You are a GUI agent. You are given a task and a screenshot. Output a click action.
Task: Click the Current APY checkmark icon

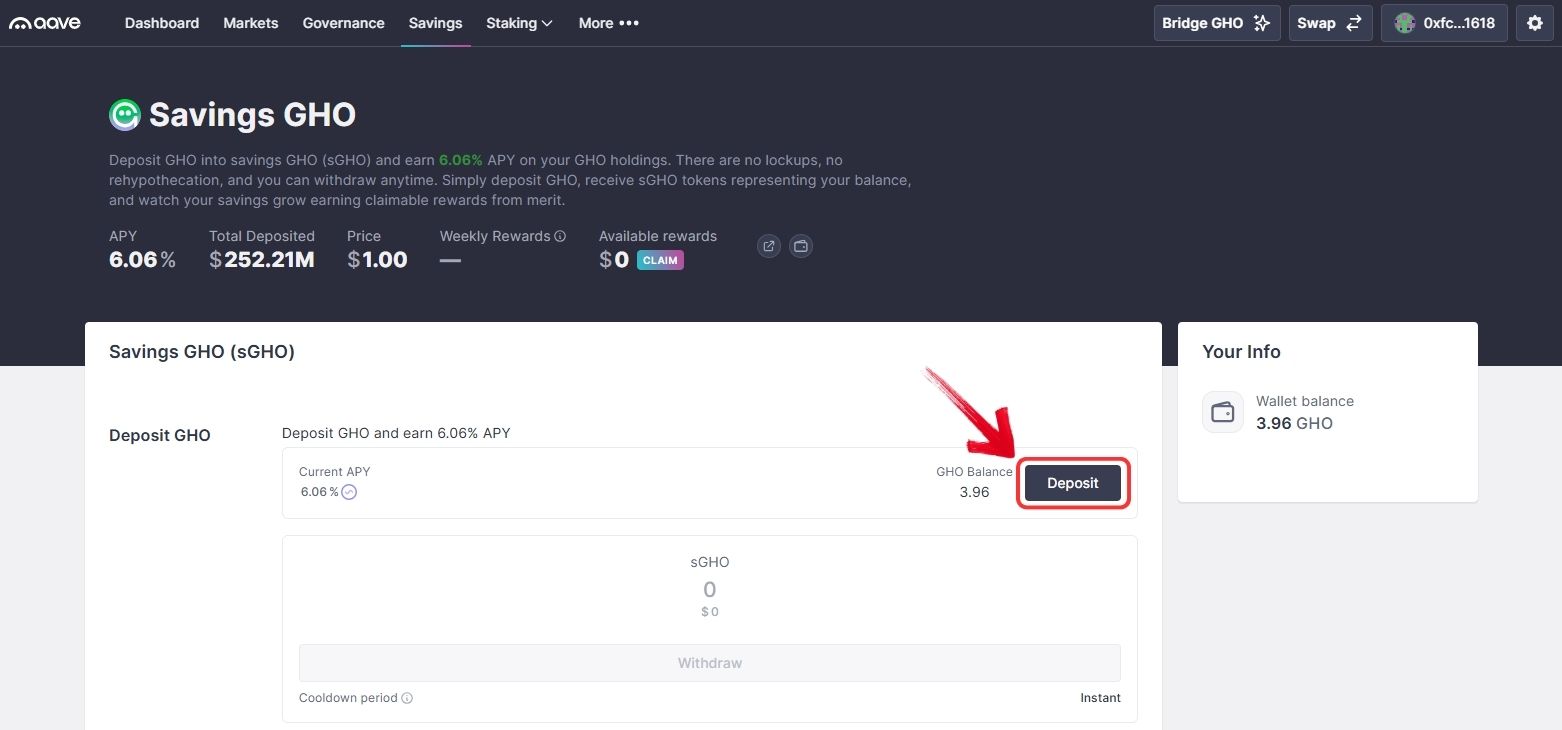click(x=349, y=492)
